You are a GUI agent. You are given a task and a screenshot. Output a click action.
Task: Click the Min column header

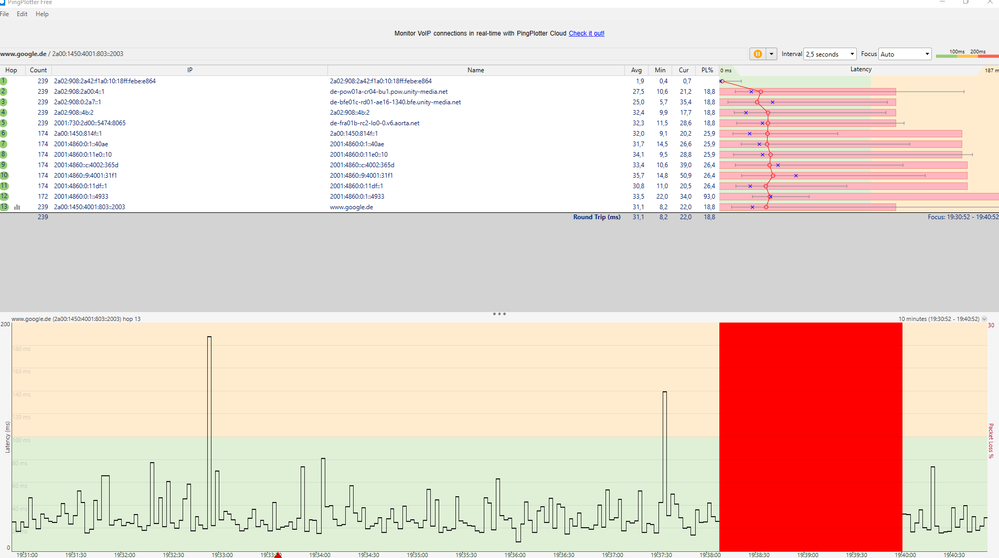(x=660, y=70)
